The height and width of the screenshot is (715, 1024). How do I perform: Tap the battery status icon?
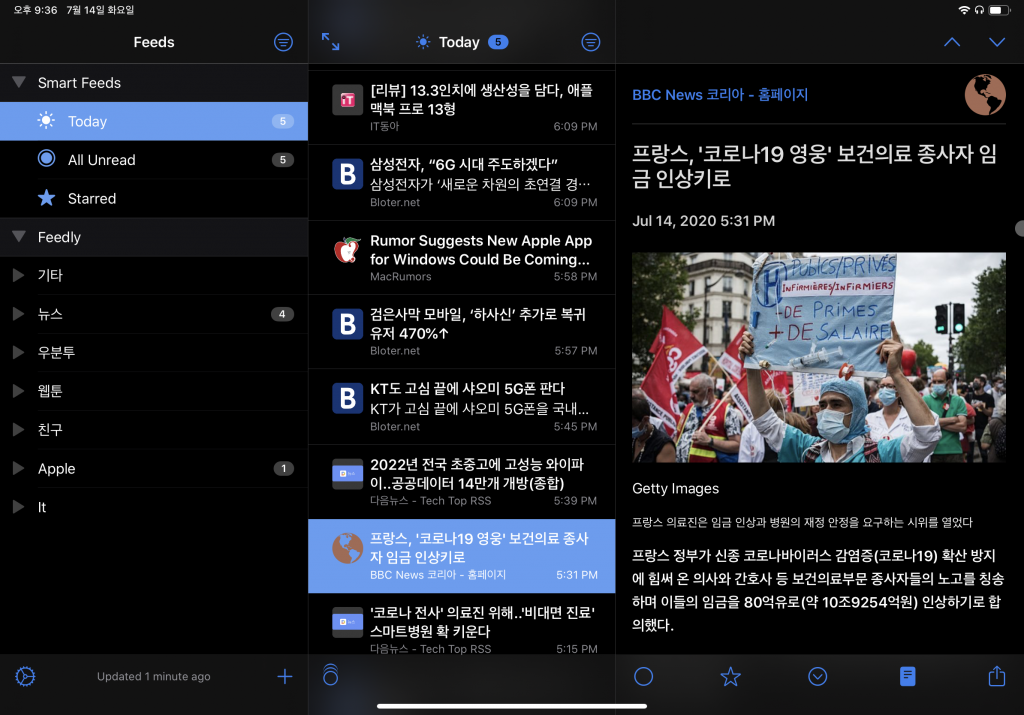click(x=999, y=10)
